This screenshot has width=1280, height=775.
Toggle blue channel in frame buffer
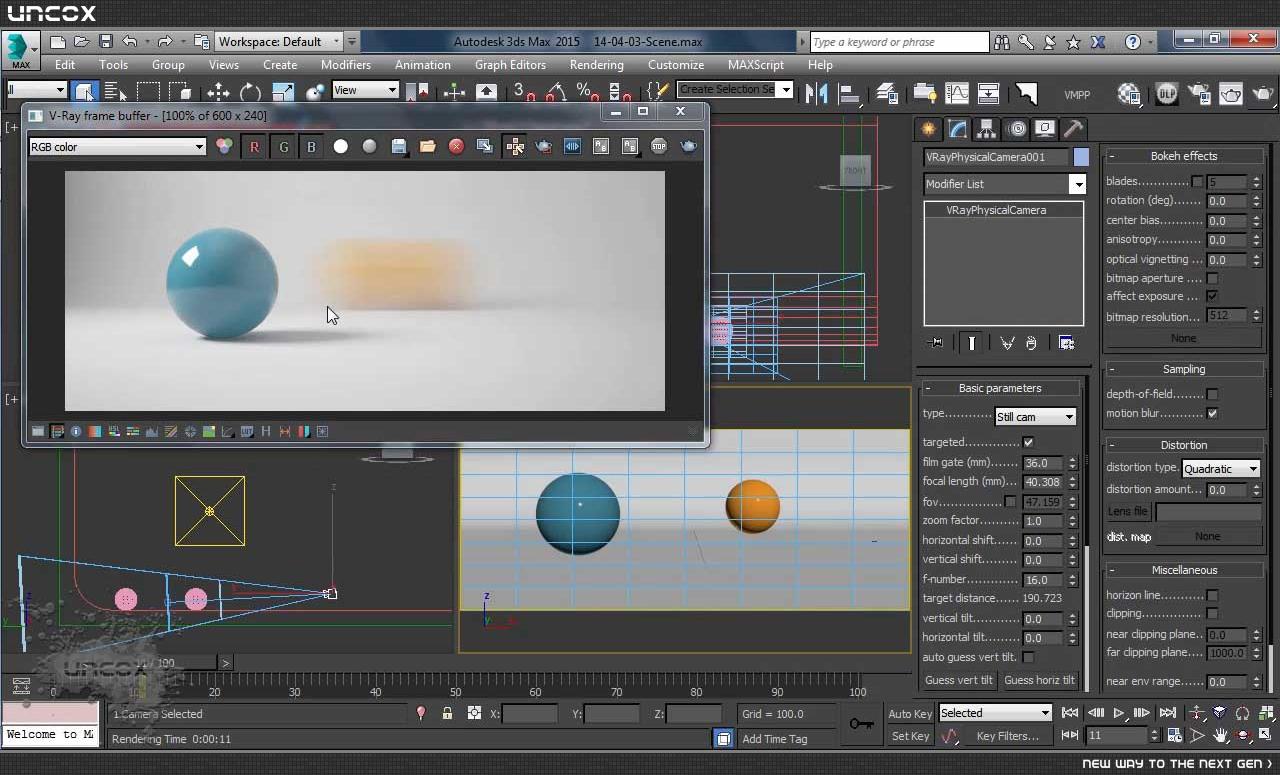tap(311, 147)
